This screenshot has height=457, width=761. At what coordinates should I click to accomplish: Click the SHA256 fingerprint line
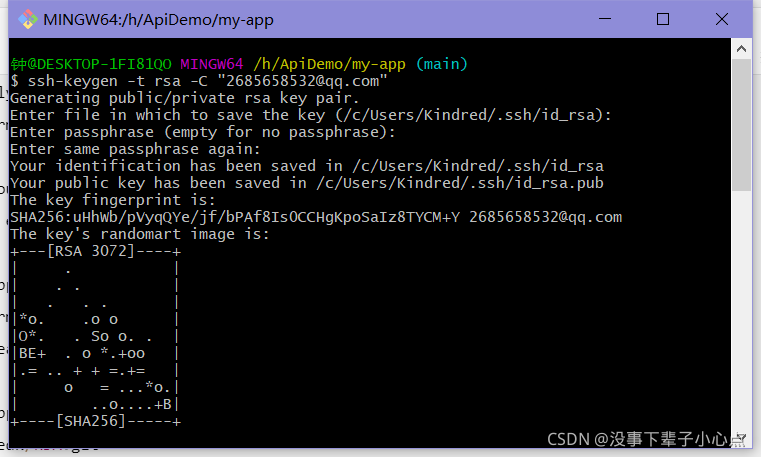tap(316, 217)
